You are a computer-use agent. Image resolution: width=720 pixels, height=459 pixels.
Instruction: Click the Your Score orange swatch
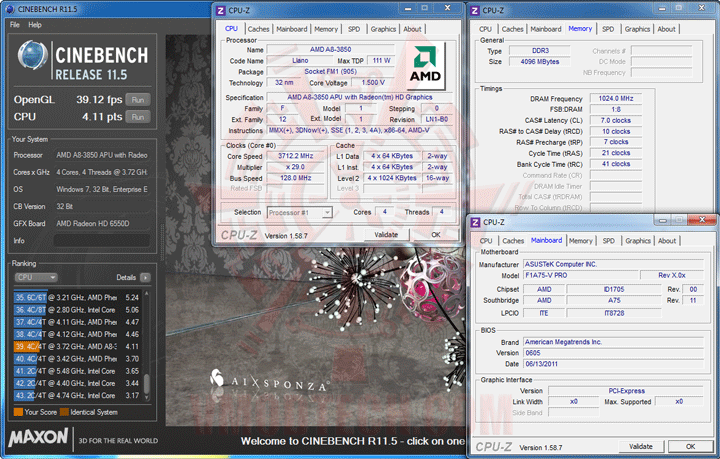point(18,412)
